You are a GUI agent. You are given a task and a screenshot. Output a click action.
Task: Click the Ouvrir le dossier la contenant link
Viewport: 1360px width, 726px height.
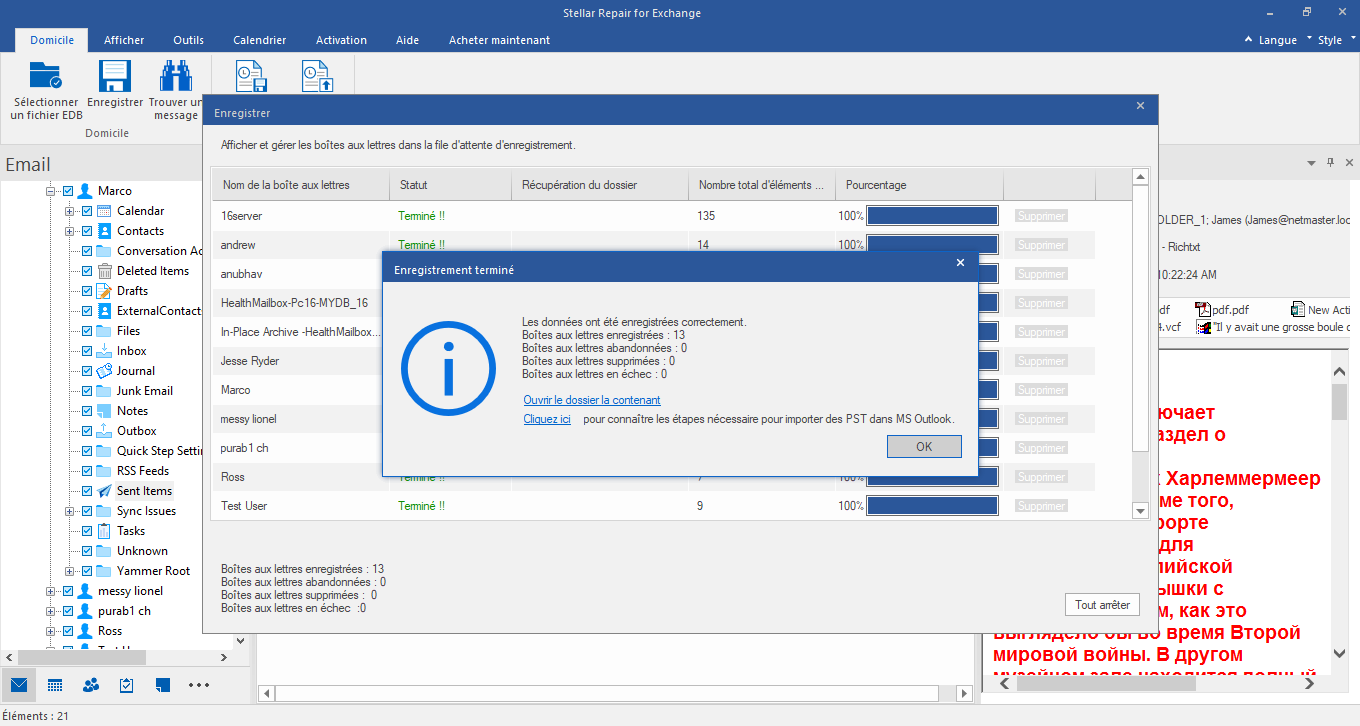pos(592,400)
